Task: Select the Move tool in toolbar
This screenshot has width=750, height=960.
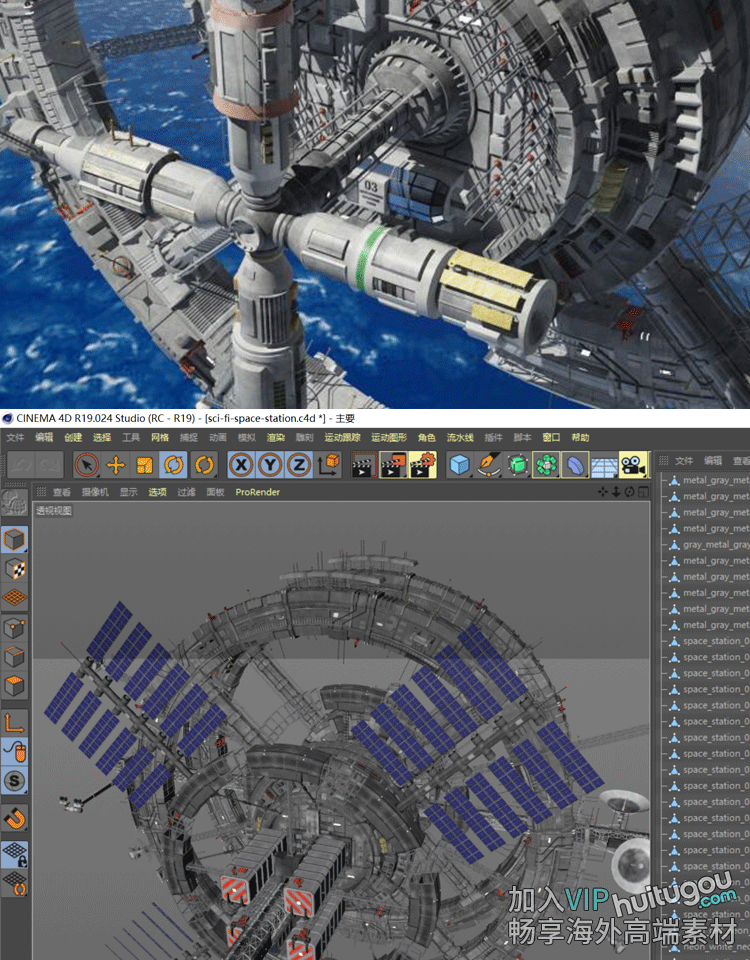Action: (x=116, y=465)
